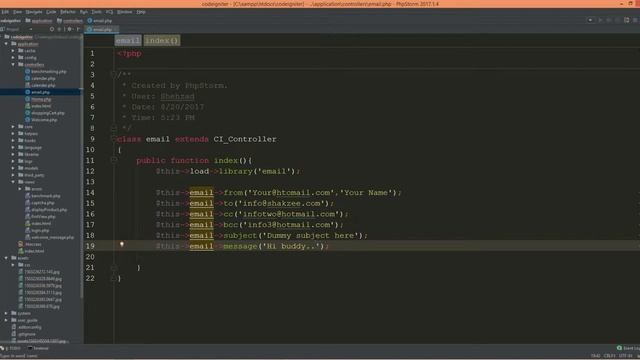This screenshot has height=360, width=640.
Task: Open the Navigate menu
Action: click(x=34, y=12)
